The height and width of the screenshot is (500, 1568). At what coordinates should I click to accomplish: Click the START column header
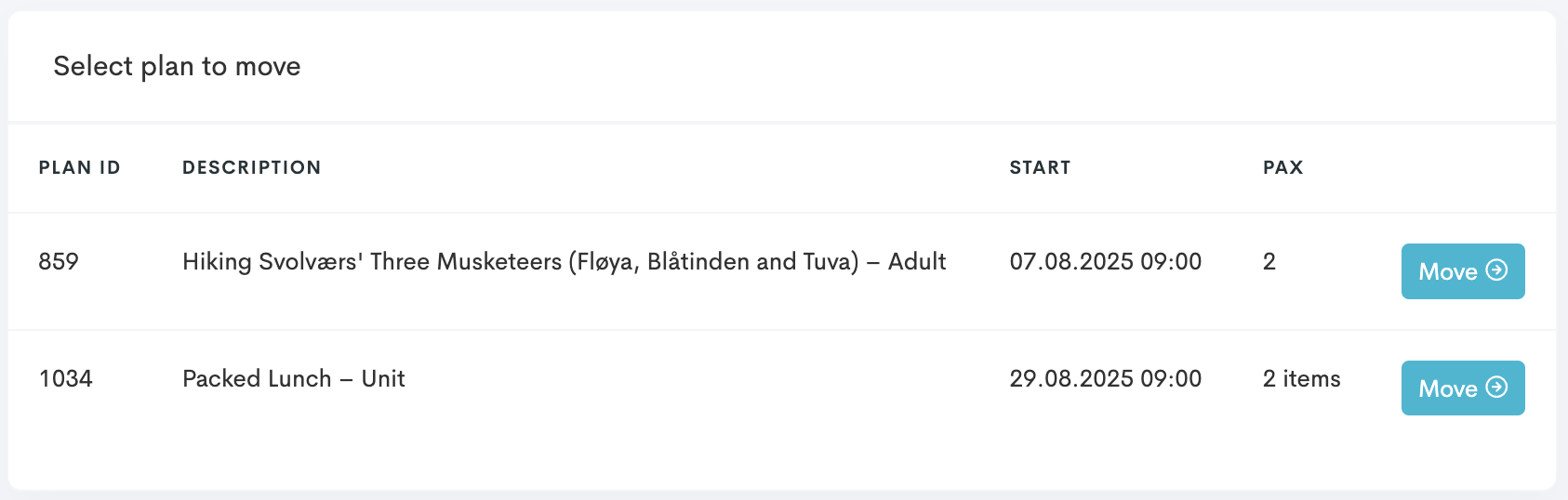[1040, 168]
